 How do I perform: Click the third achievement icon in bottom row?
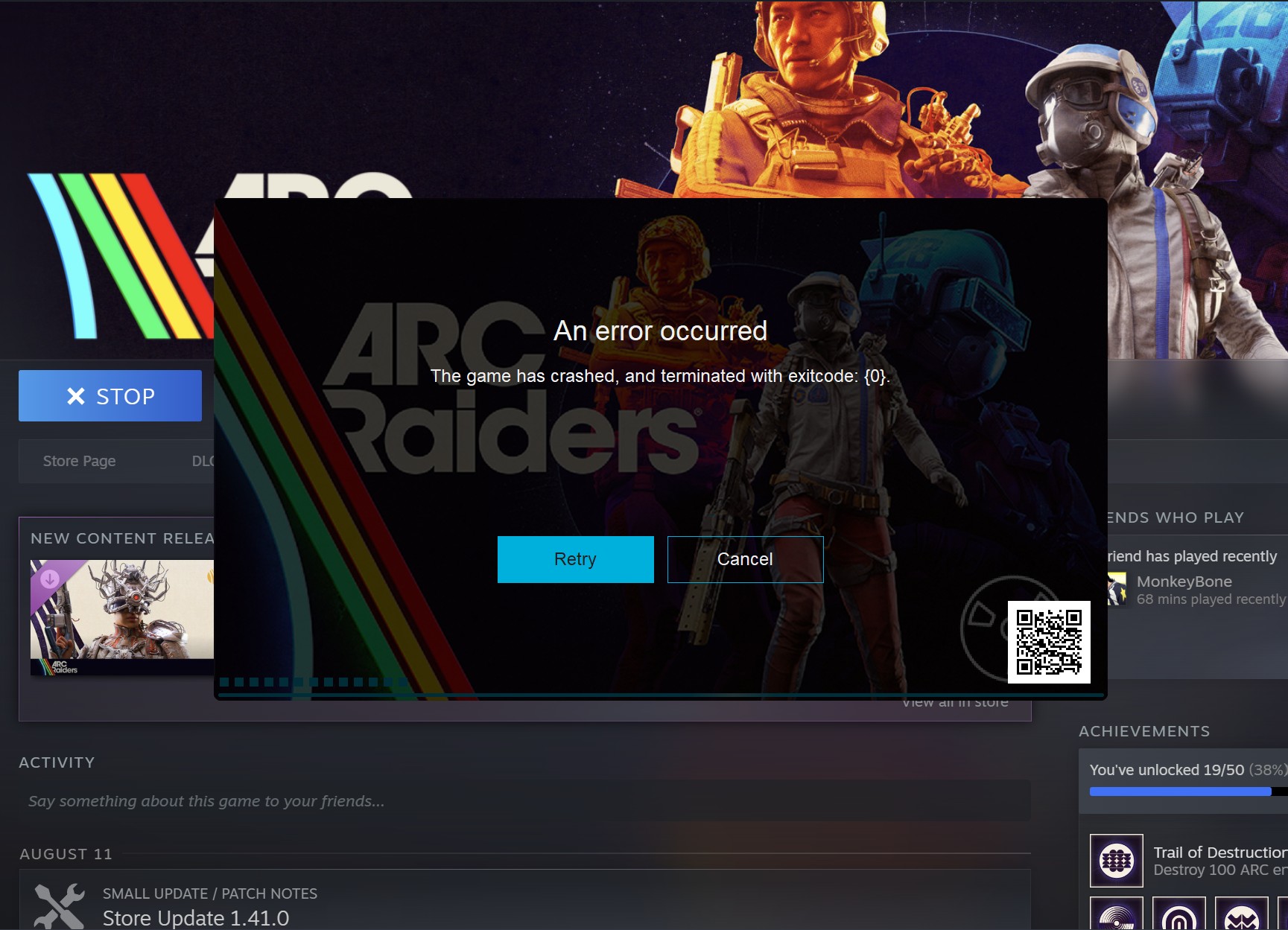[x=1241, y=913]
